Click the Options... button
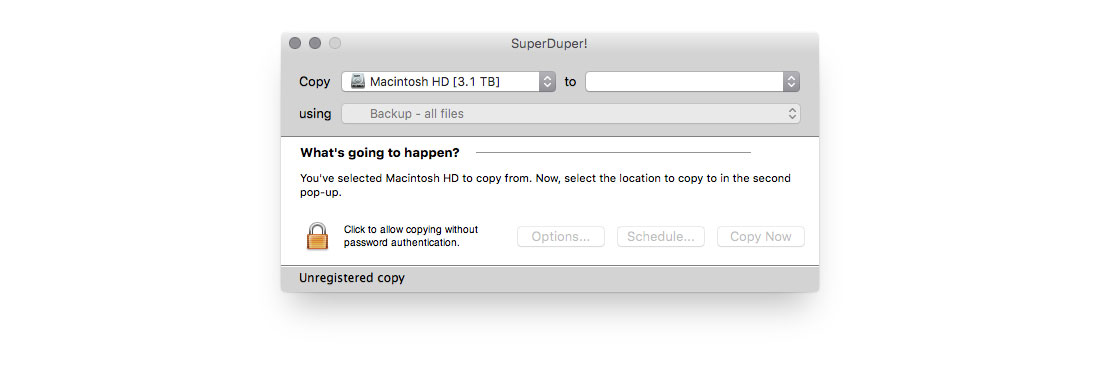1100x372 pixels. pyautogui.click(x=561, y=237)
